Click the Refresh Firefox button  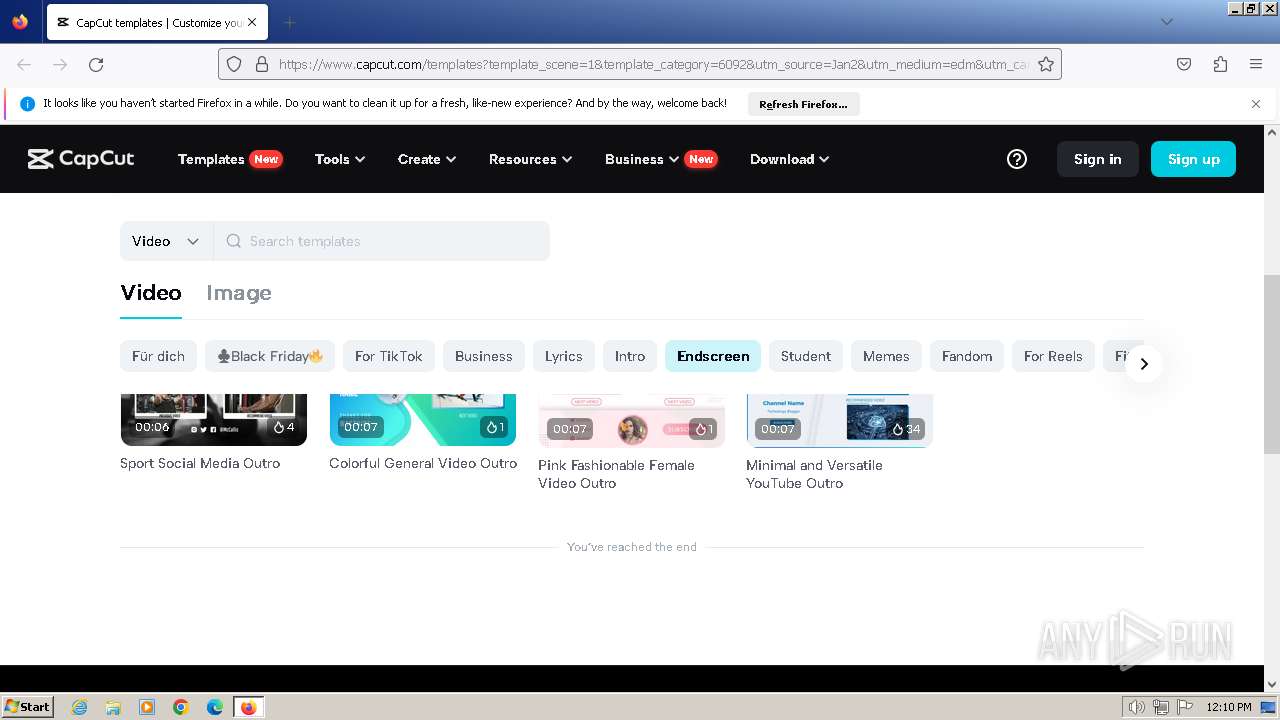pyautogui.click(x=803, y=104)
